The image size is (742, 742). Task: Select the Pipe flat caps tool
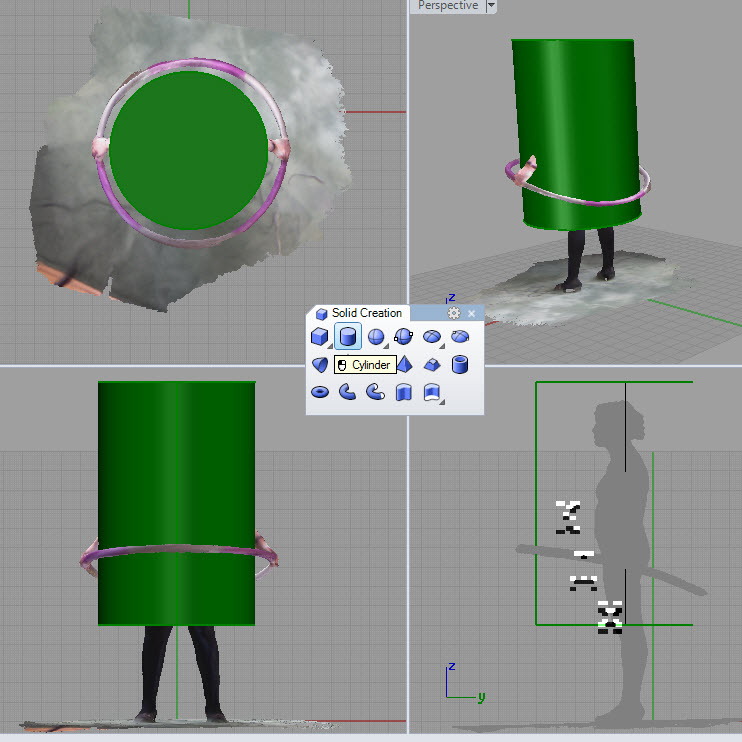click(x=348, y=392)
